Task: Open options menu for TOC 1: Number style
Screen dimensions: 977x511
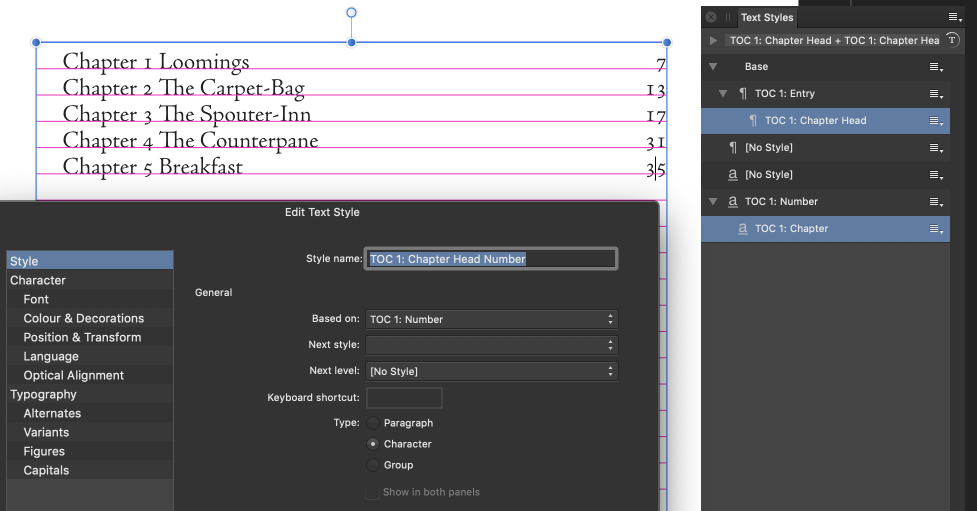Action: [x=936, y=202]
